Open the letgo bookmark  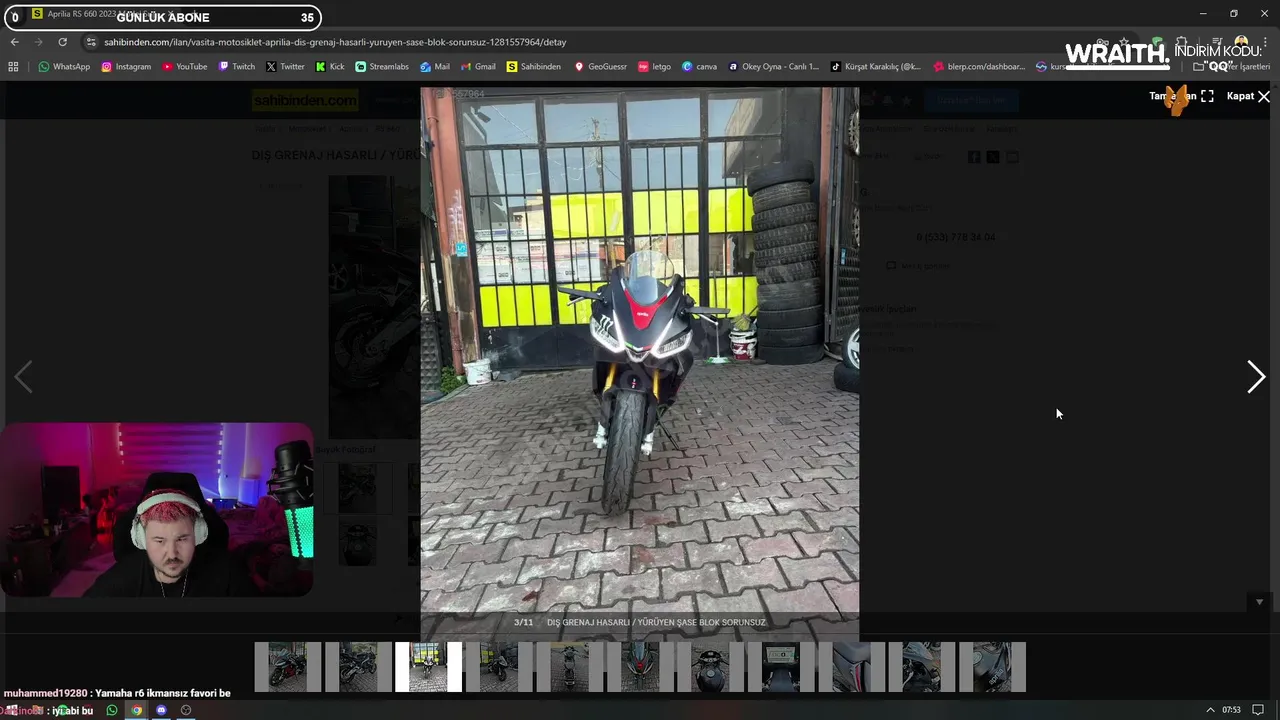click(x=655, y=67)
